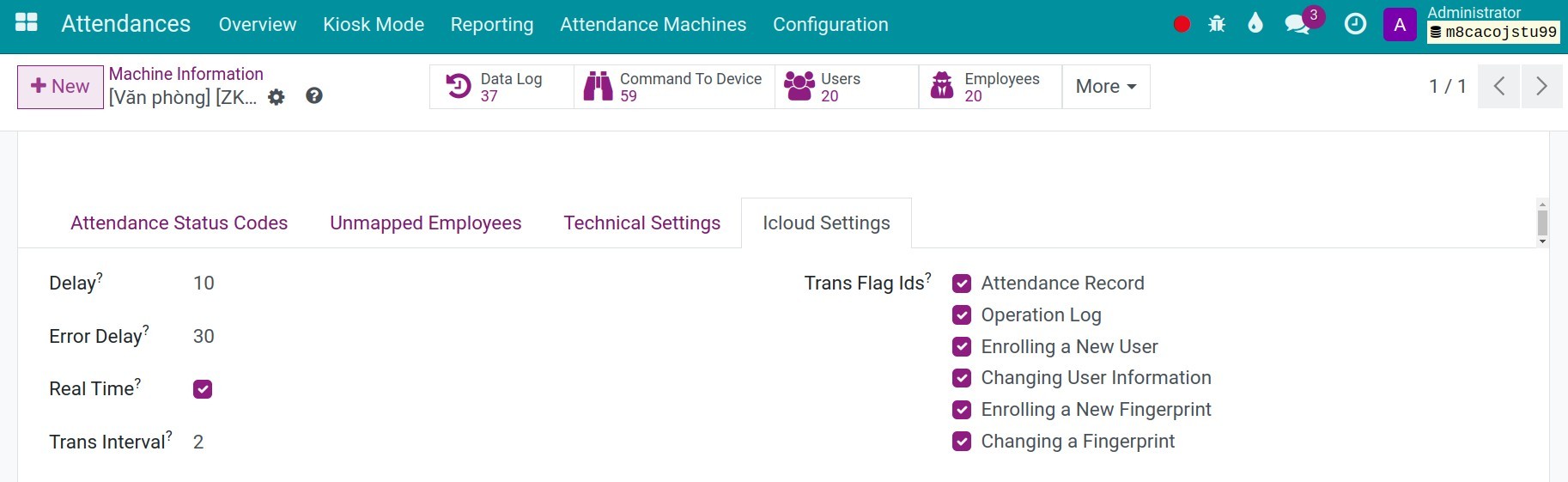The height and width of the screenshot is (482, 1568).
Task: Click the red recording indicator icon
Action: [1182, 24]
